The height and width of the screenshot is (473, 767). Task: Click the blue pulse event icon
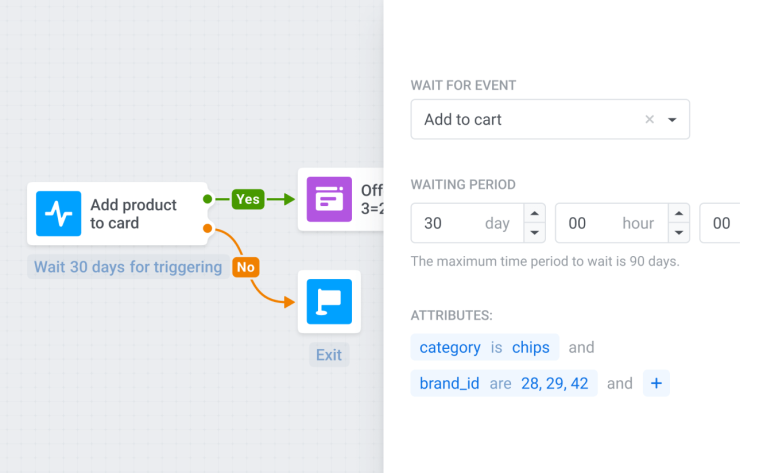pos(58,214)
